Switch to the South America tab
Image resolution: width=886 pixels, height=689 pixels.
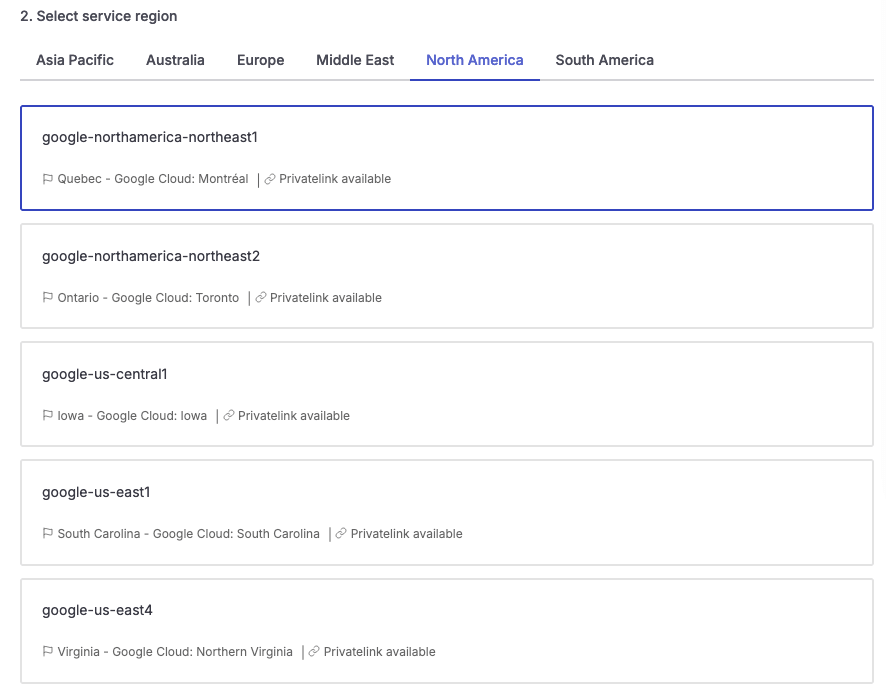(604, 60)
